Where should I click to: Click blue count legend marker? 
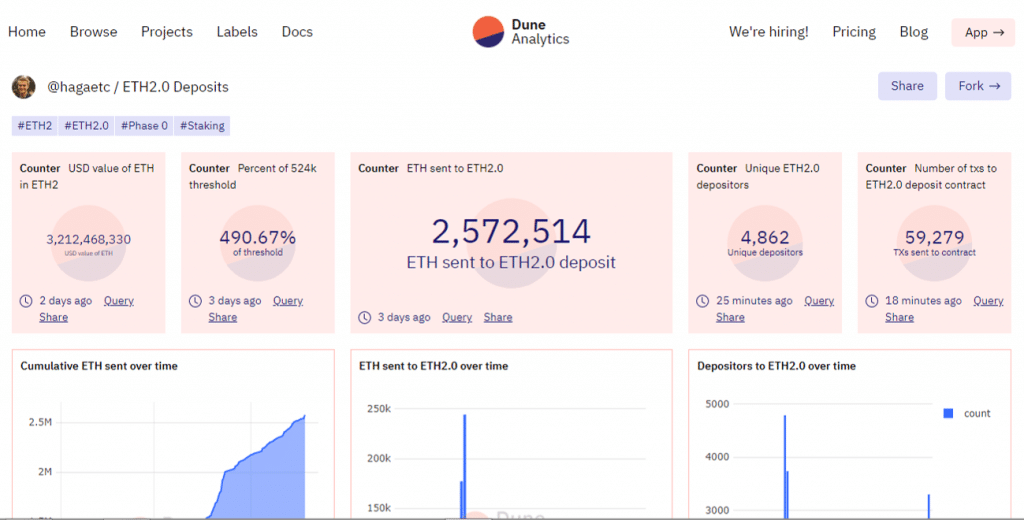pos(948,414)
